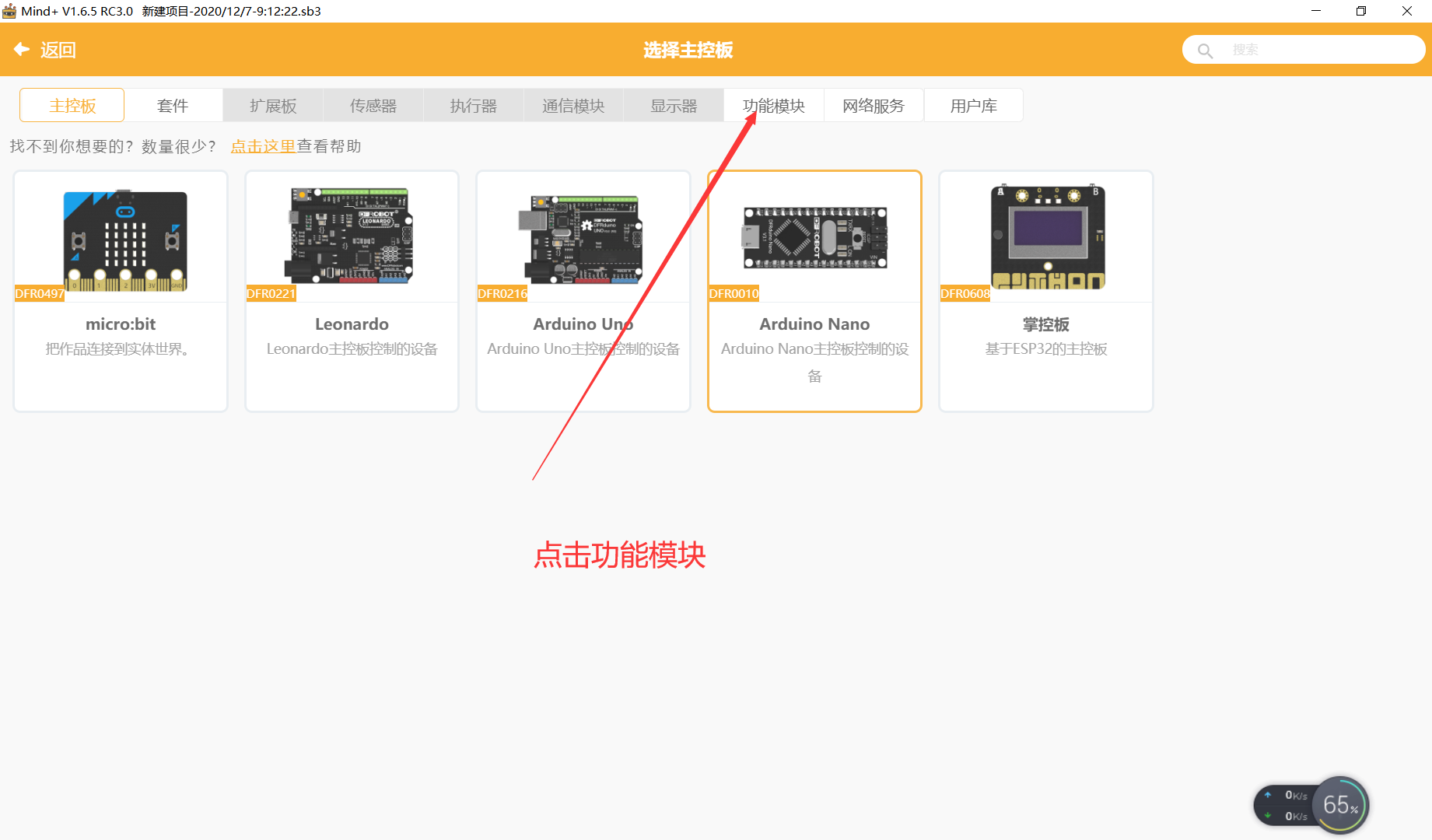Click description Arduino Uno主控板控制的设备
Viewport: 1432px width, 840px height.
click(x=583, y=349)
